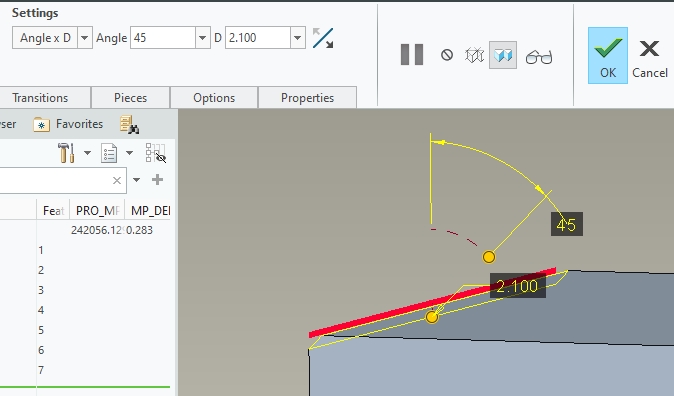The width and height of the screenshot is (674, 396).
Task: Confirm chamfer with green OK checkmark
Action: click(608, 55)
